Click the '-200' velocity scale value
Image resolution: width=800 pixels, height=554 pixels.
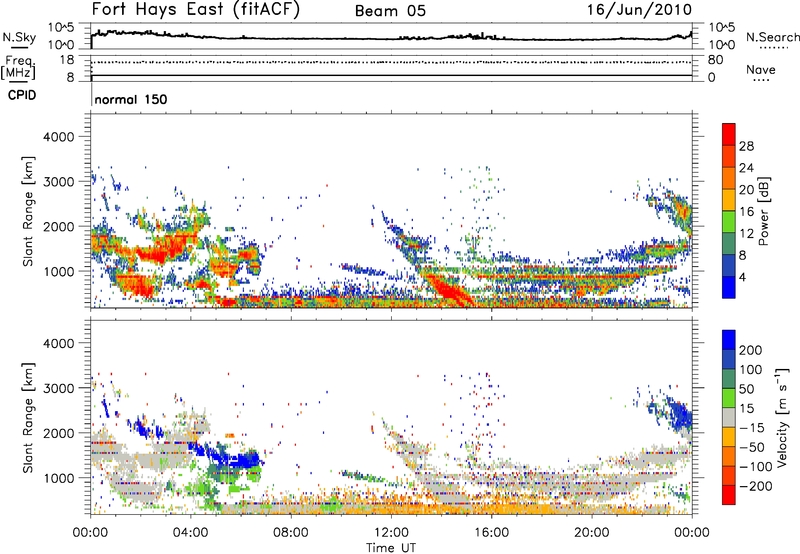click(x=754, y=486)
